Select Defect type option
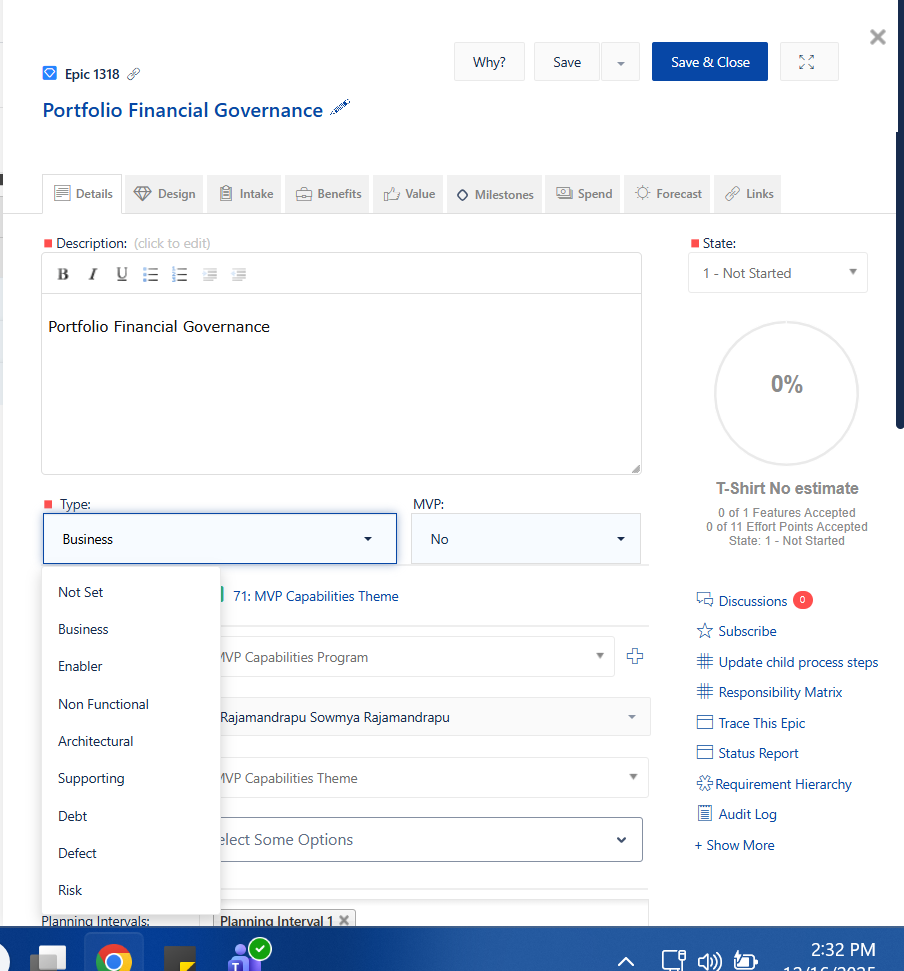 tap(131, 853)
